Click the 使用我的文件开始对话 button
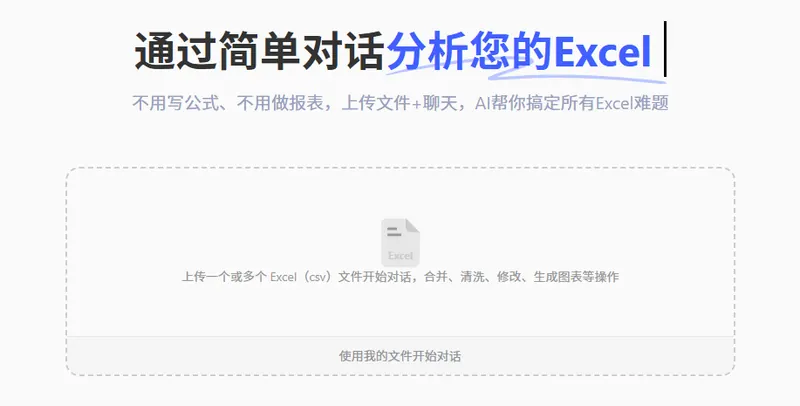The height and width of the screenshot is (406, 800). coord(401,356)
